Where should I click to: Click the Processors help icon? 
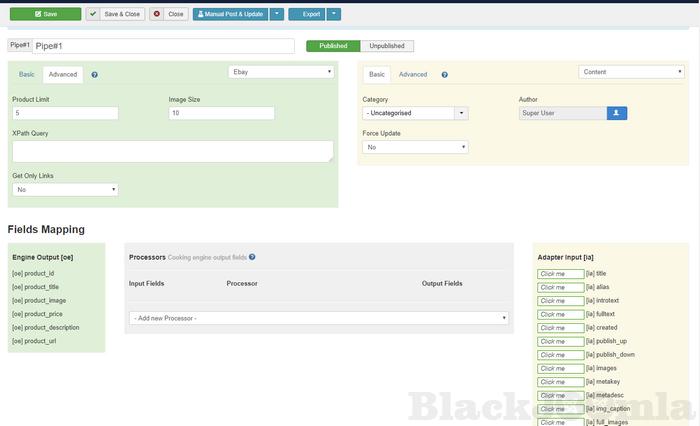pyautogui.click(x=252, y=257)
